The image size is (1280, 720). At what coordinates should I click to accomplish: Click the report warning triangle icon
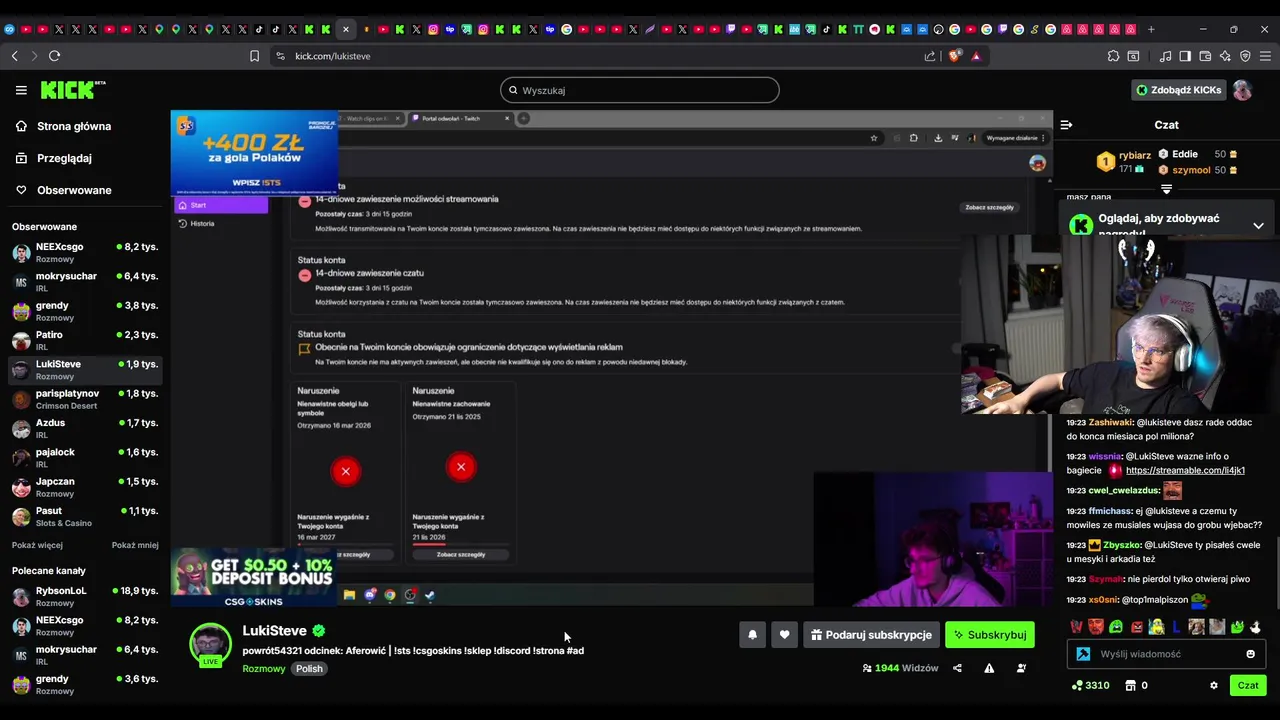(989, 668)
